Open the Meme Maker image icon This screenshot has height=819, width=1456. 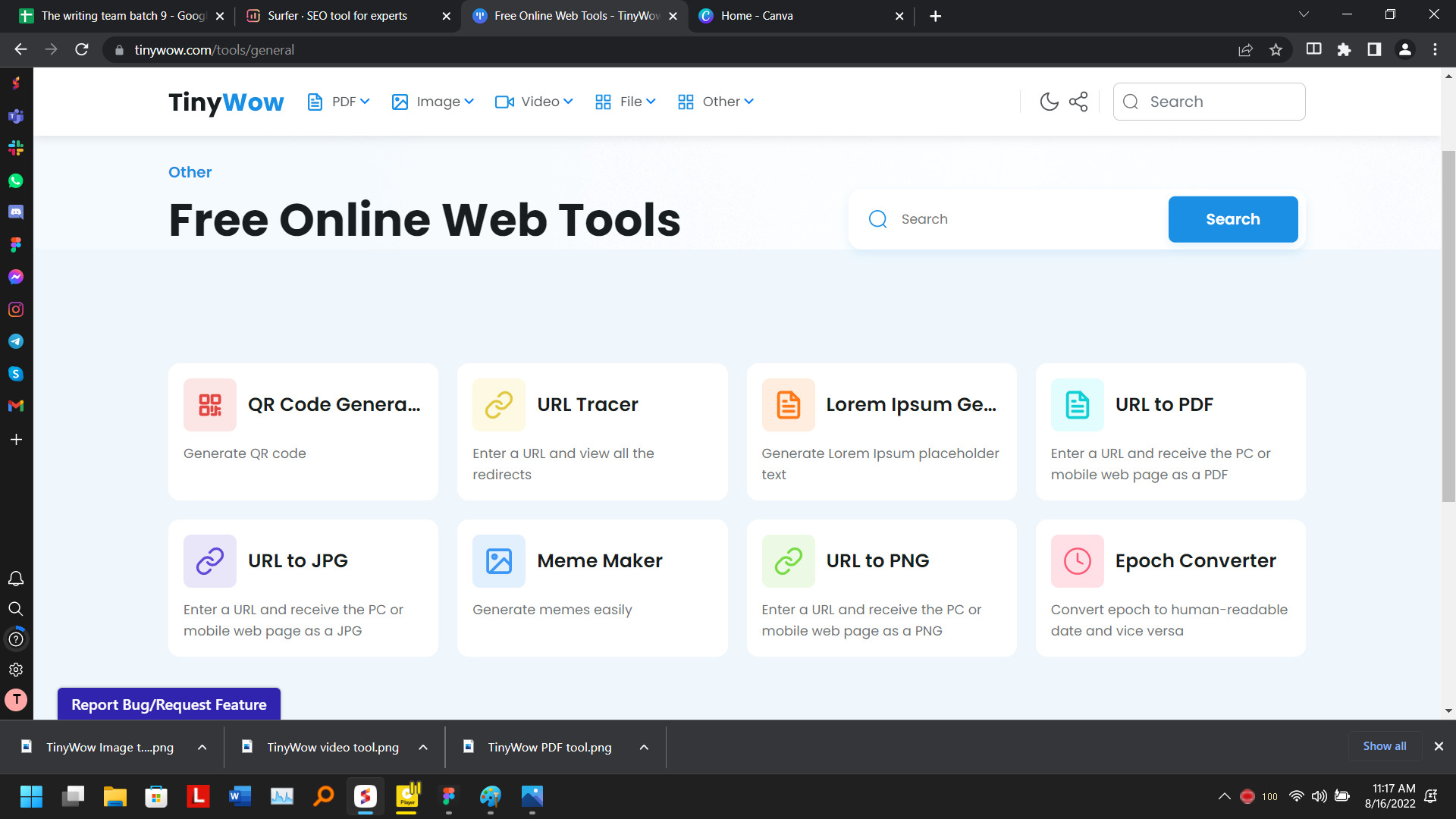coord(499,561)
